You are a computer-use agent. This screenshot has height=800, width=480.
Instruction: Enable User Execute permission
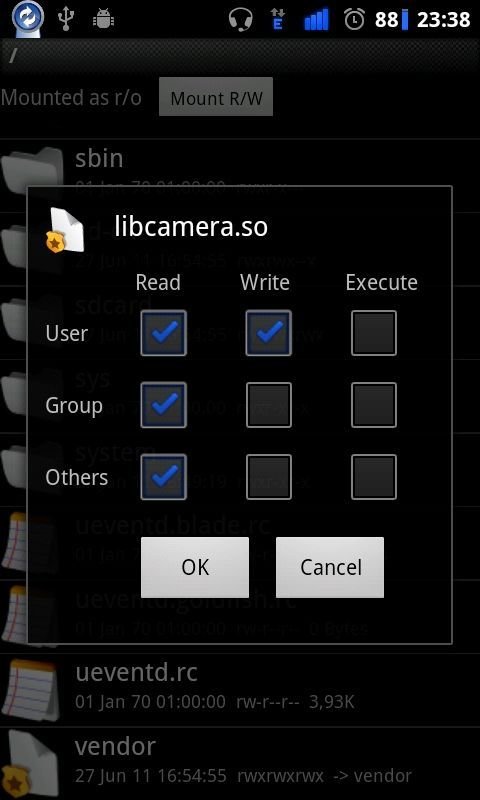coord(374,333)
